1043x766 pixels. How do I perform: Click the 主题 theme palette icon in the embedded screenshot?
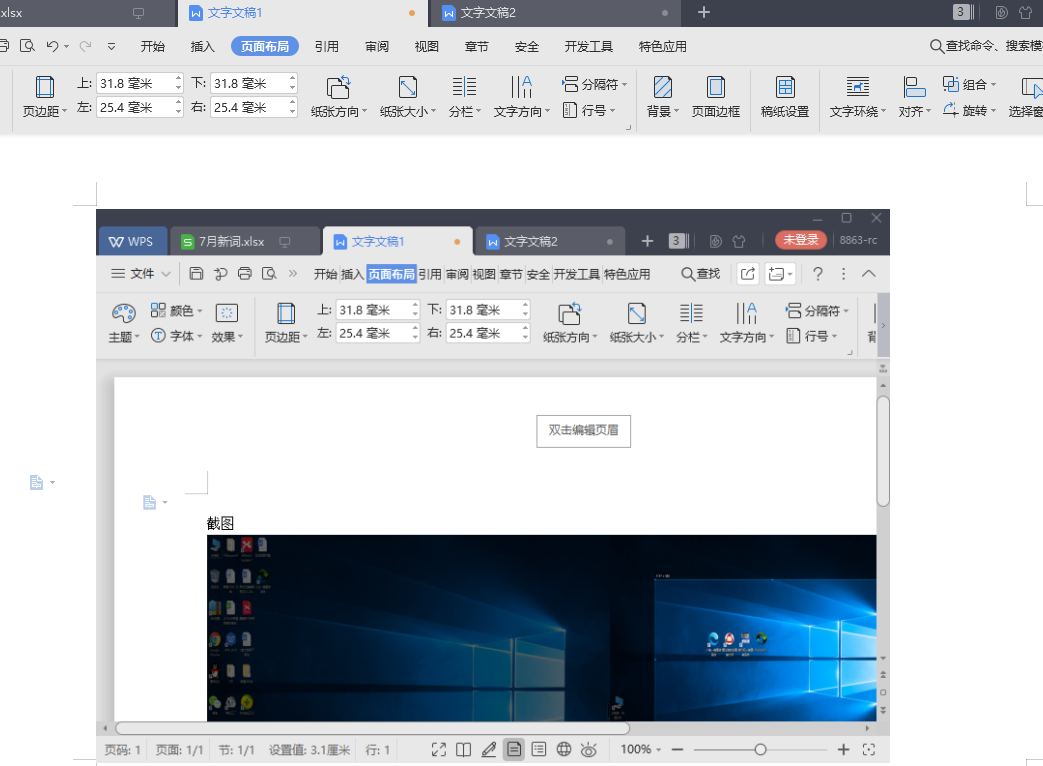124,313
